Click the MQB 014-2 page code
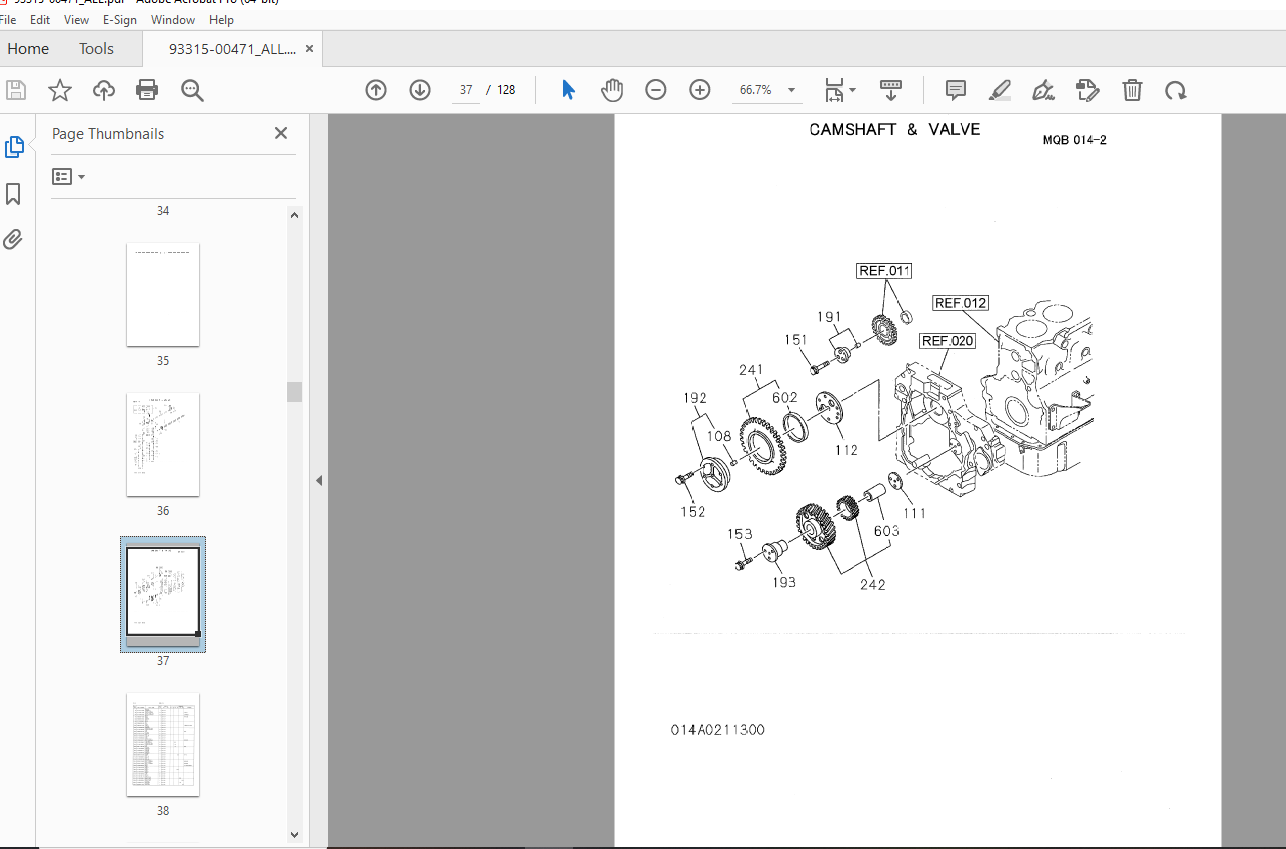Viewport: 1286px width, 849px height. [1074, 140]
